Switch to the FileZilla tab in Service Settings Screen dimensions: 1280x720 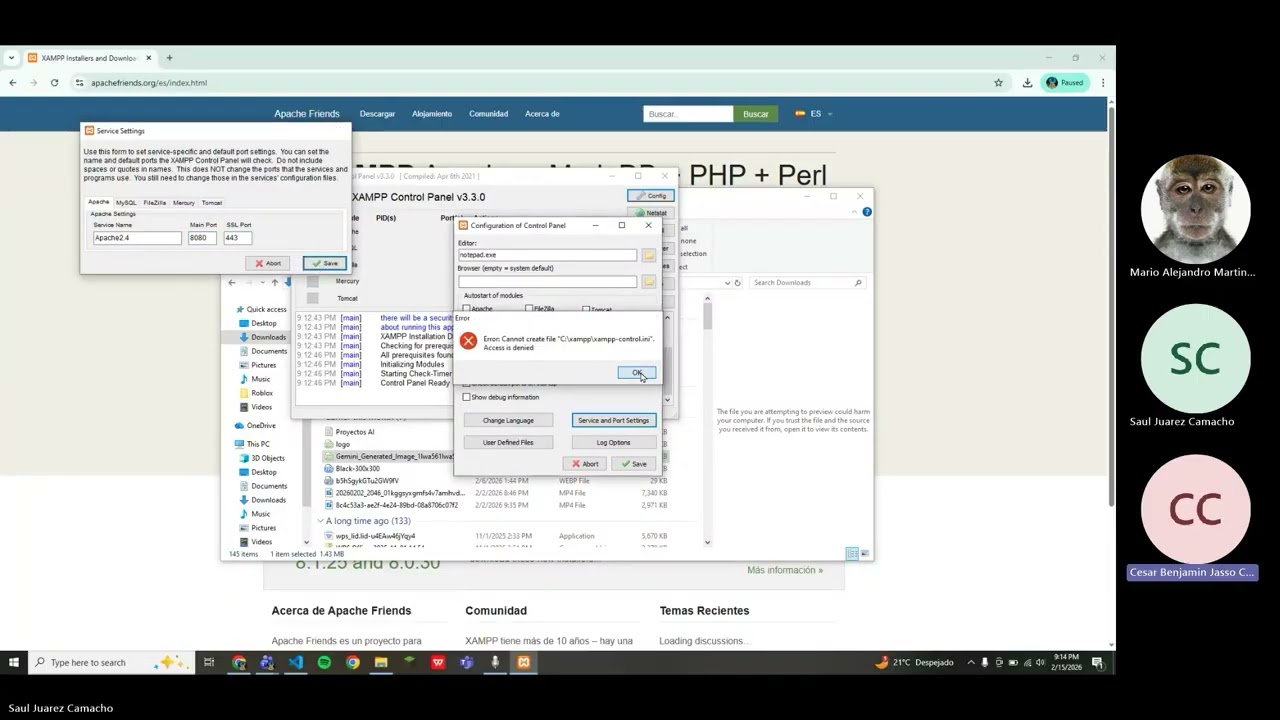[x=155, y=203]
